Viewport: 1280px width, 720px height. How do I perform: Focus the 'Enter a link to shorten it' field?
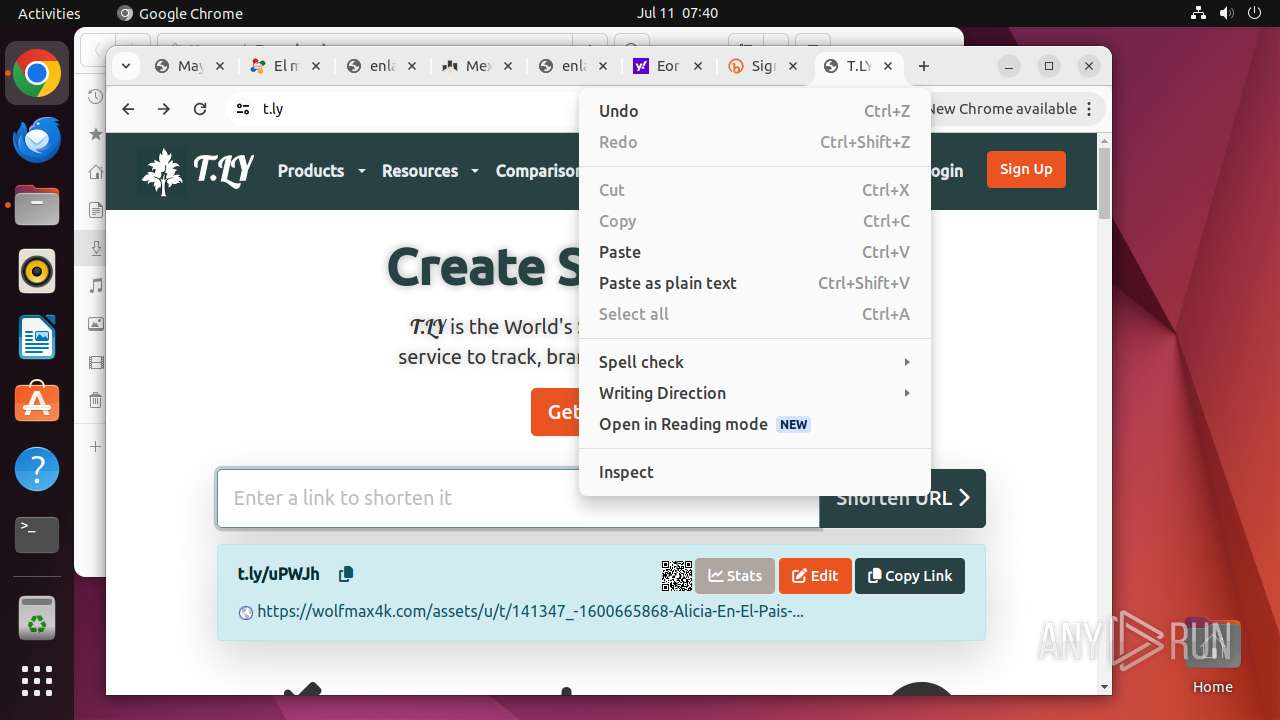518,498
